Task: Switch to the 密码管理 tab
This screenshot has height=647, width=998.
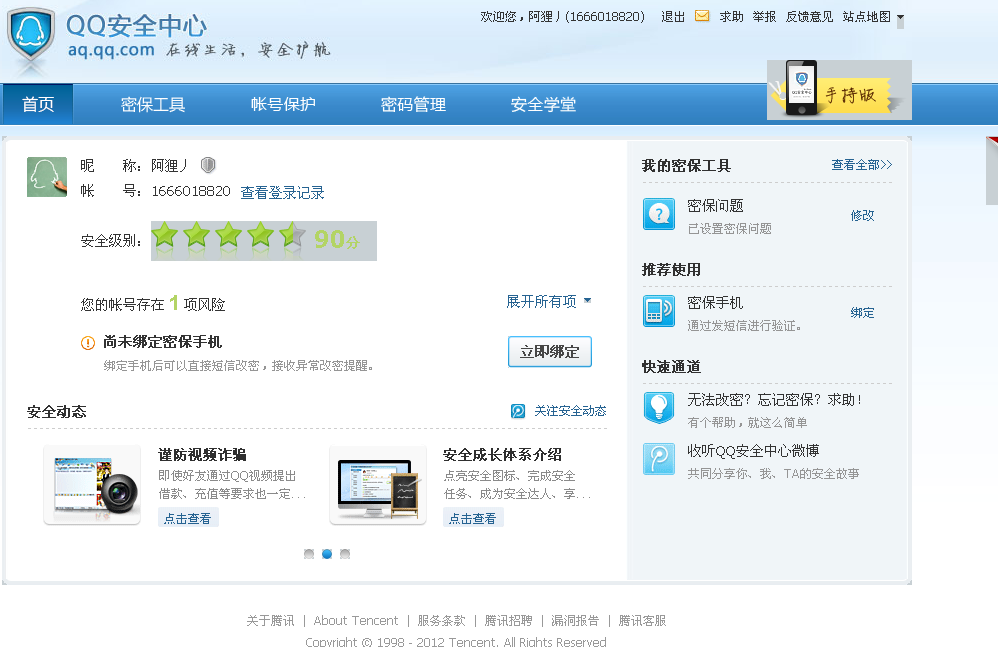Action: click(x=413, y=104)
